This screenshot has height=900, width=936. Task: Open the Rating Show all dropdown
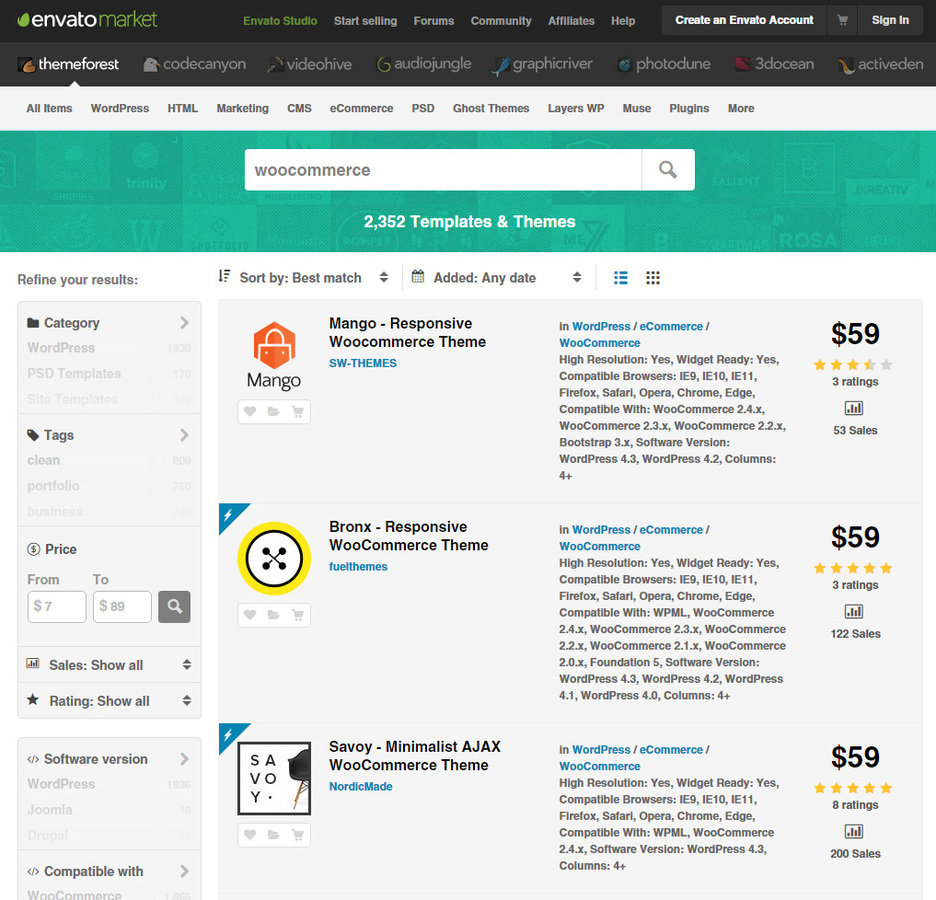pos(109,701)
